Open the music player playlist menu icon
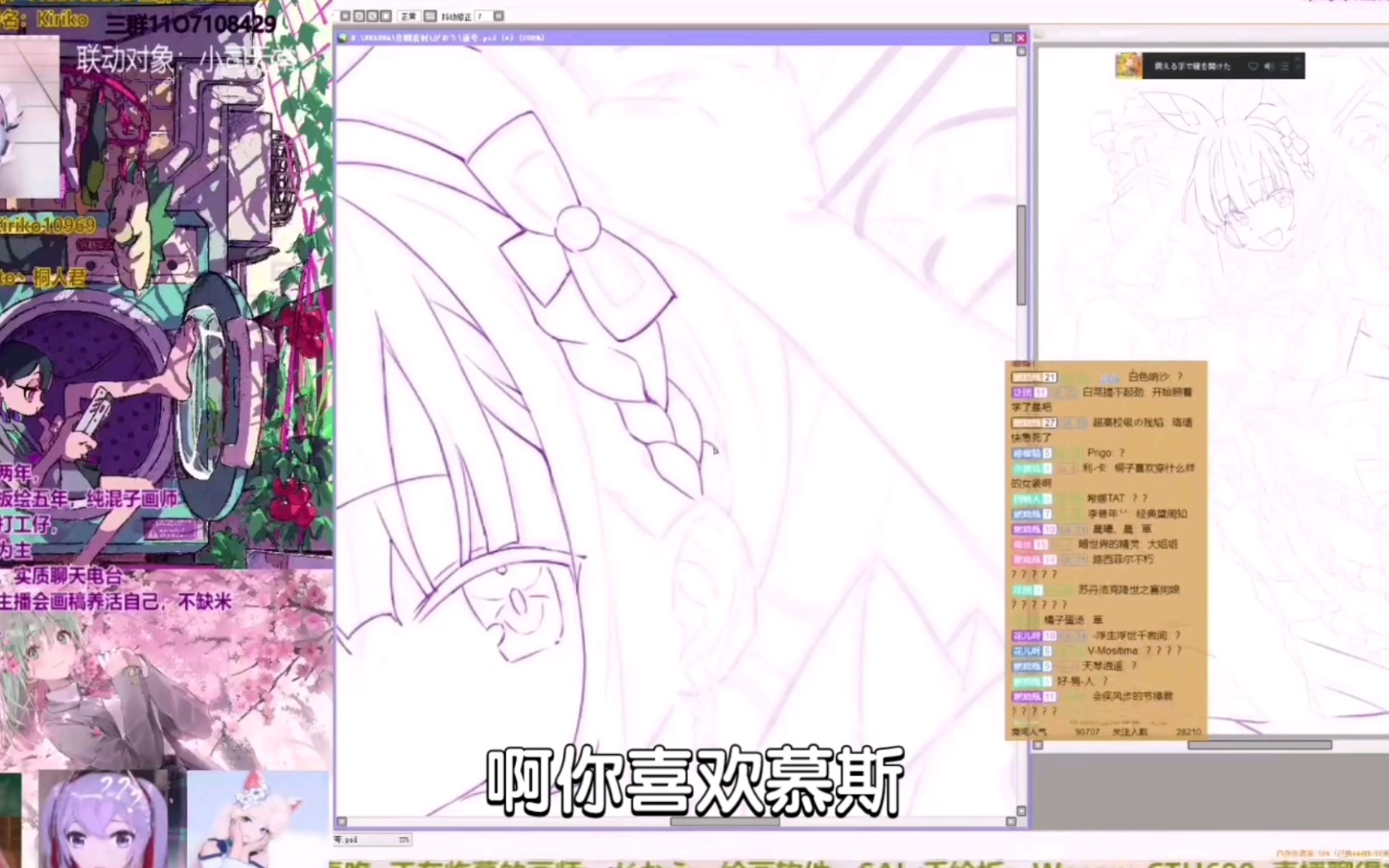 click(x=1285, y=67)
